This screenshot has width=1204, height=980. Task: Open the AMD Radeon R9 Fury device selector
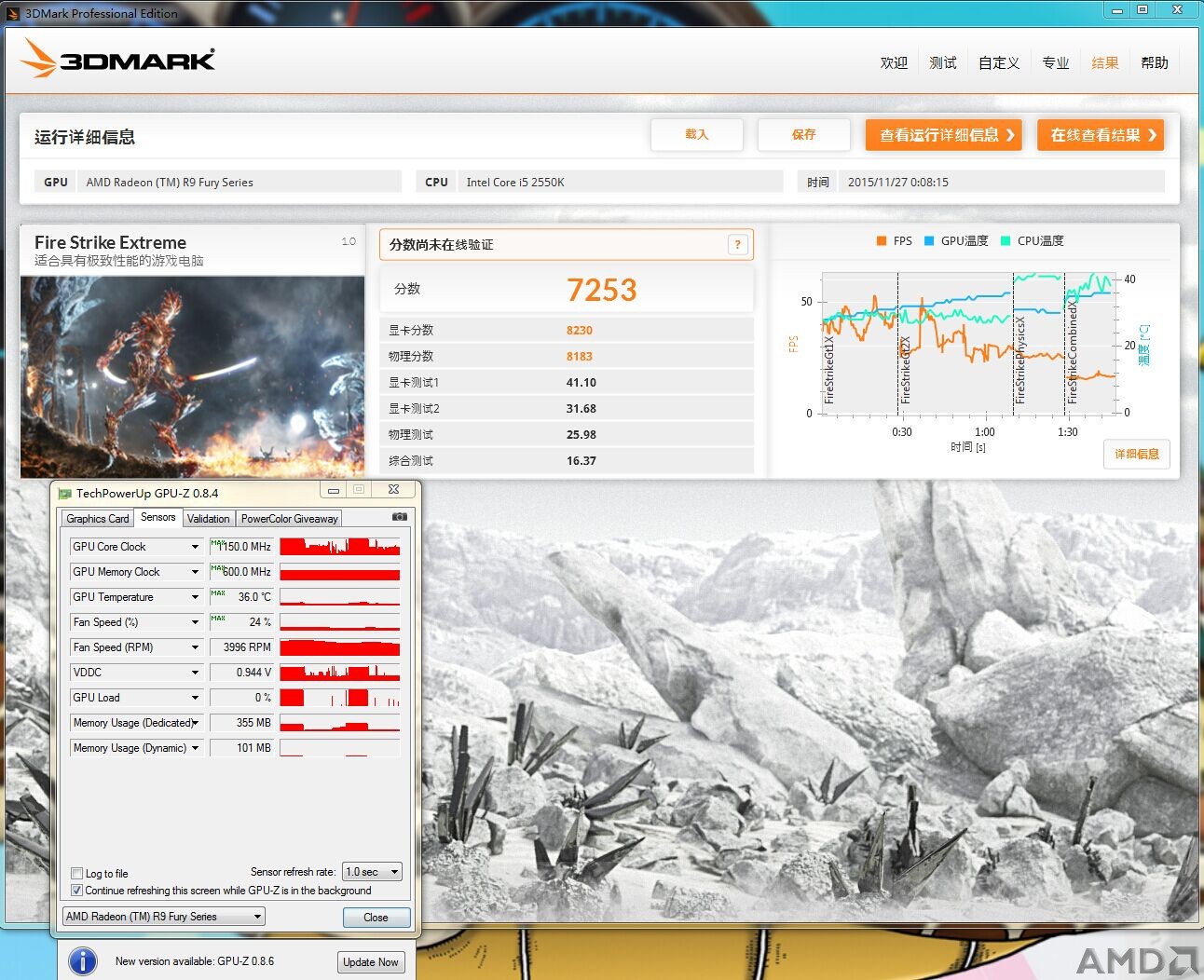click(164, 917)
